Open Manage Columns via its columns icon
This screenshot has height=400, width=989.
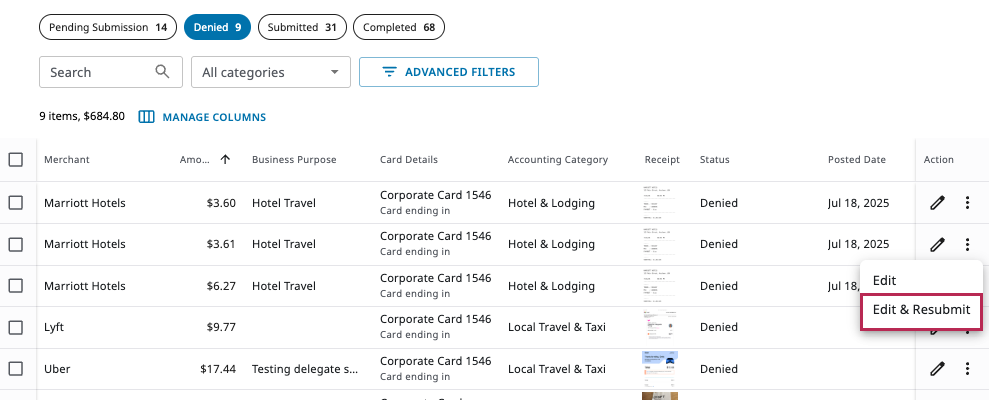tap(147, 117)
